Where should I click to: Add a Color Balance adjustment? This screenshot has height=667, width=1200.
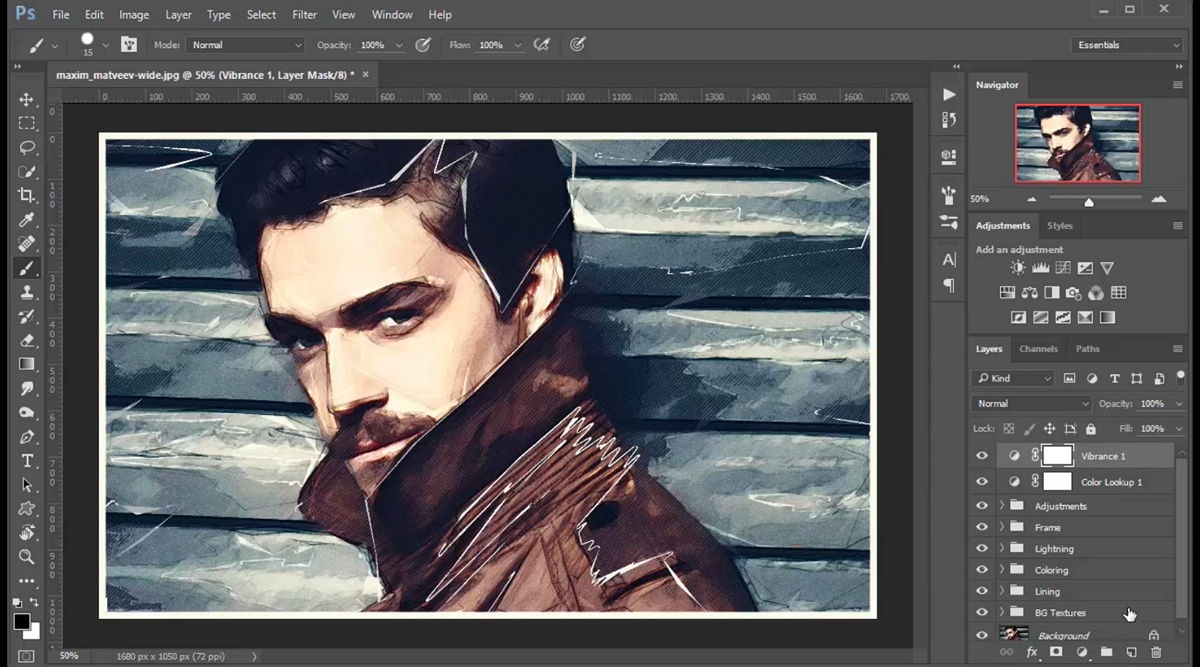(x=1029, y=293)
